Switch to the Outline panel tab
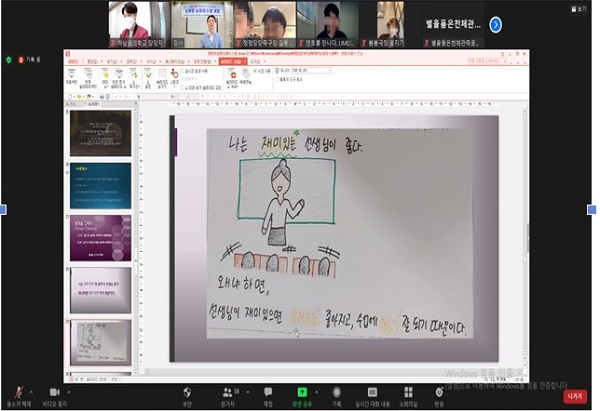The height and width of the screenshot is (411, 600). click(71, 104)
